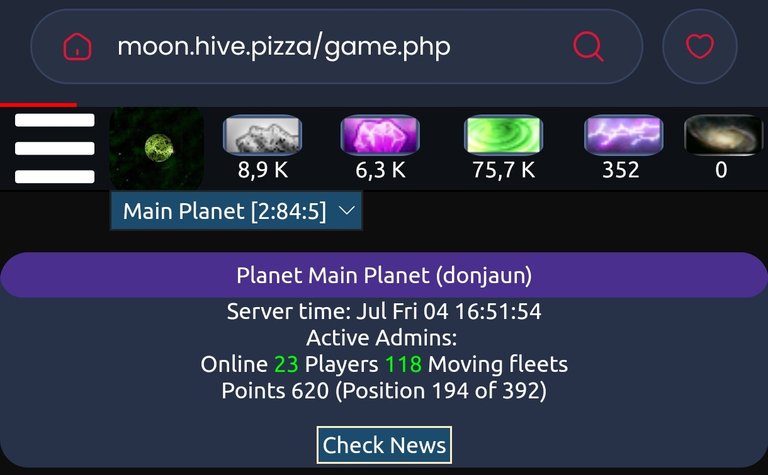The height and width of the screenshot is (475, 768).
Task: Click the green swirl resource icon
Action: coord(503,135)
